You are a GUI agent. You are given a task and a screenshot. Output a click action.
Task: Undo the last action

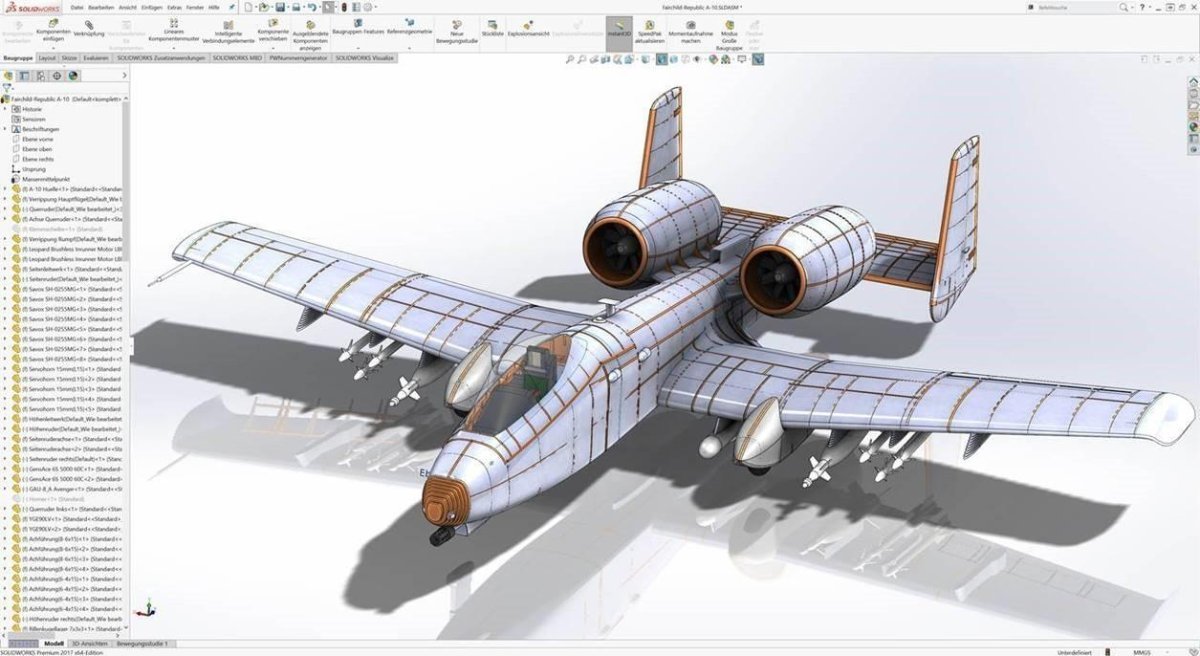pyautogui.click(x=313, y=7)
